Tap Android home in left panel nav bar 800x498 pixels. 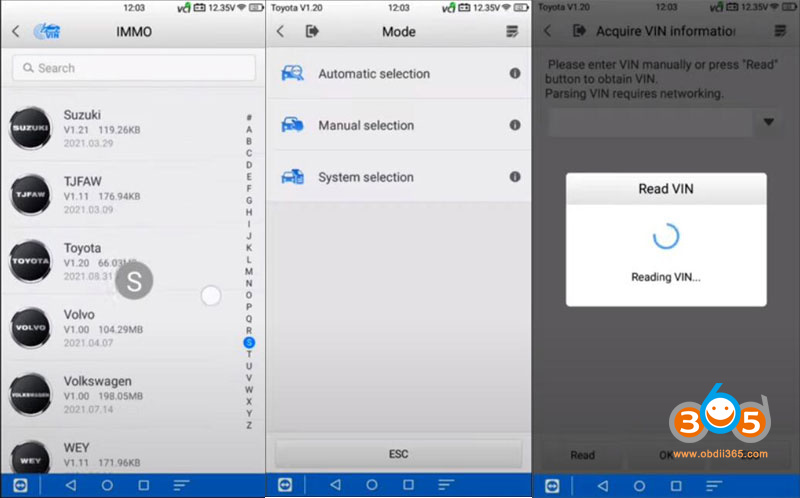pyautogui.click(x=107, y=485)
